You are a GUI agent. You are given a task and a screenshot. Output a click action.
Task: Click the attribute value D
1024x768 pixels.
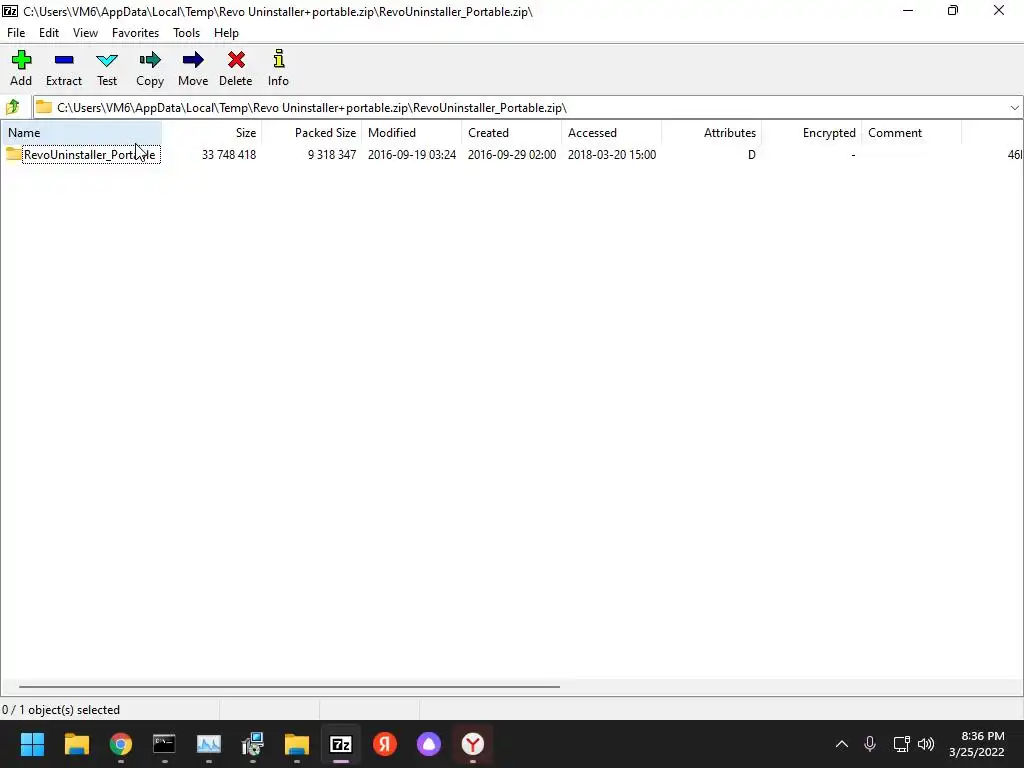[752, 155]
